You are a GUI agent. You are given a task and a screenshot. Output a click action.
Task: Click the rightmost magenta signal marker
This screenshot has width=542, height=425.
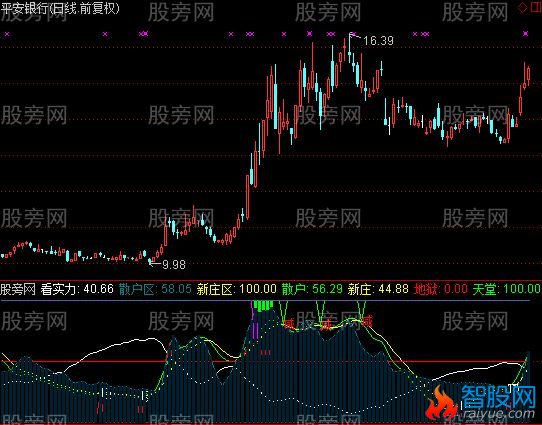click(x=525, y=34)
